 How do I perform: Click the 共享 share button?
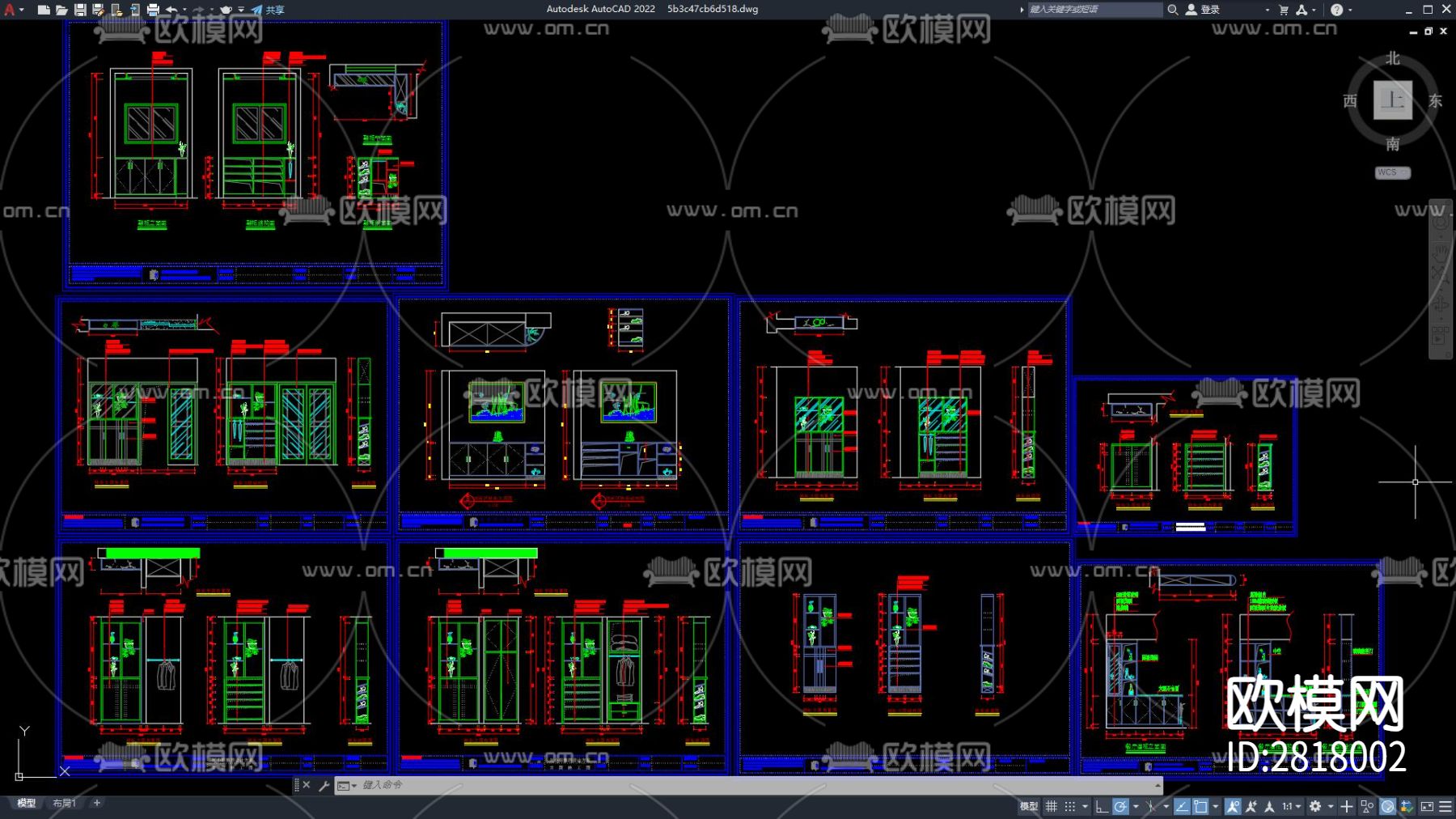[268, 10]
